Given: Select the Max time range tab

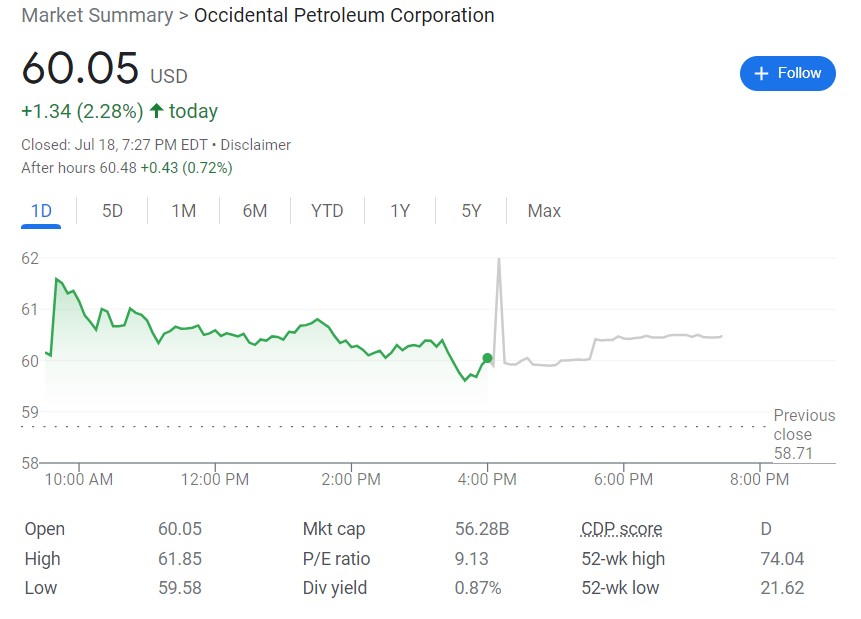Looking at the screenshot, I should (544, 211).
